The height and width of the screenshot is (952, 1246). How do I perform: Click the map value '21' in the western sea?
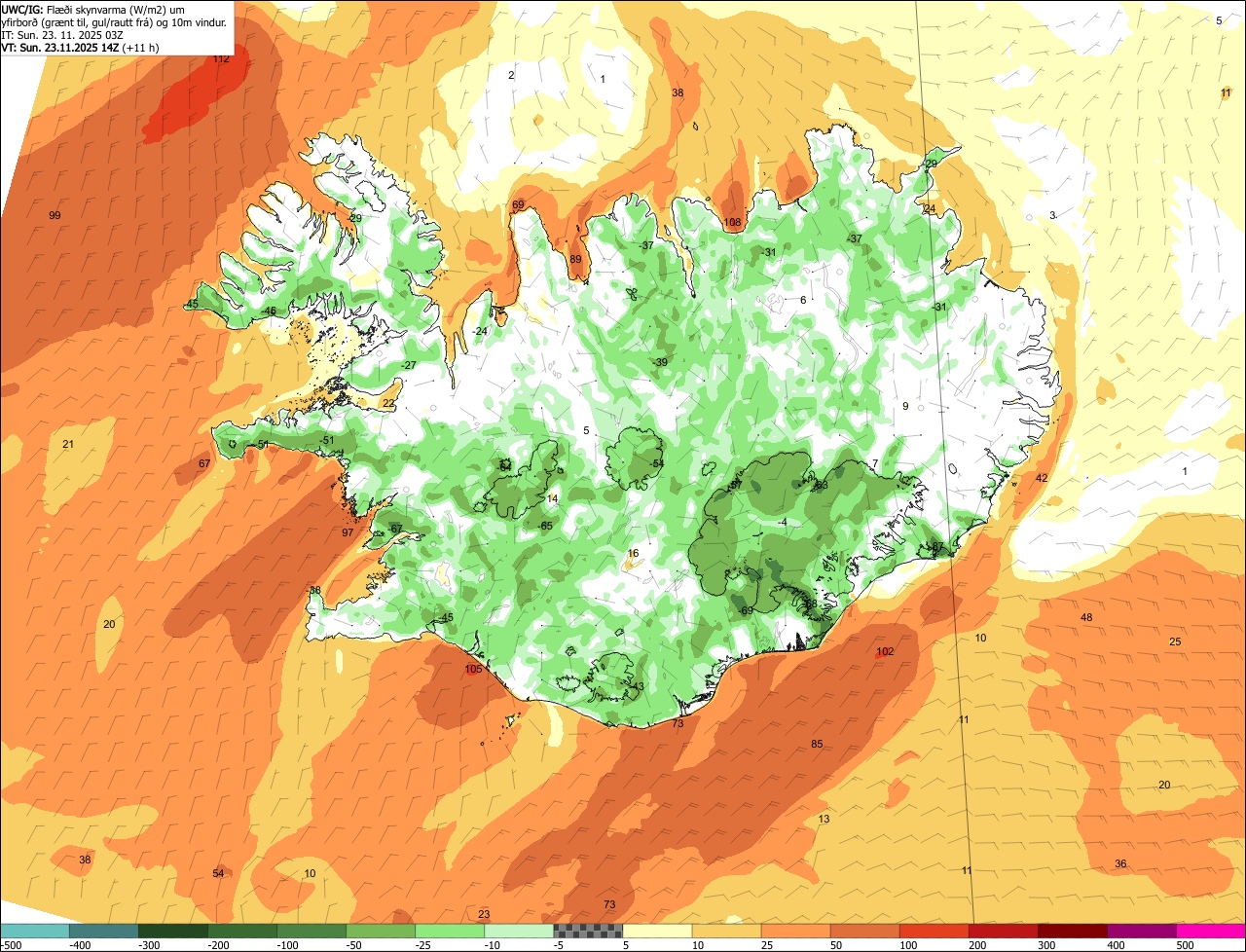(x=68, y=445)
